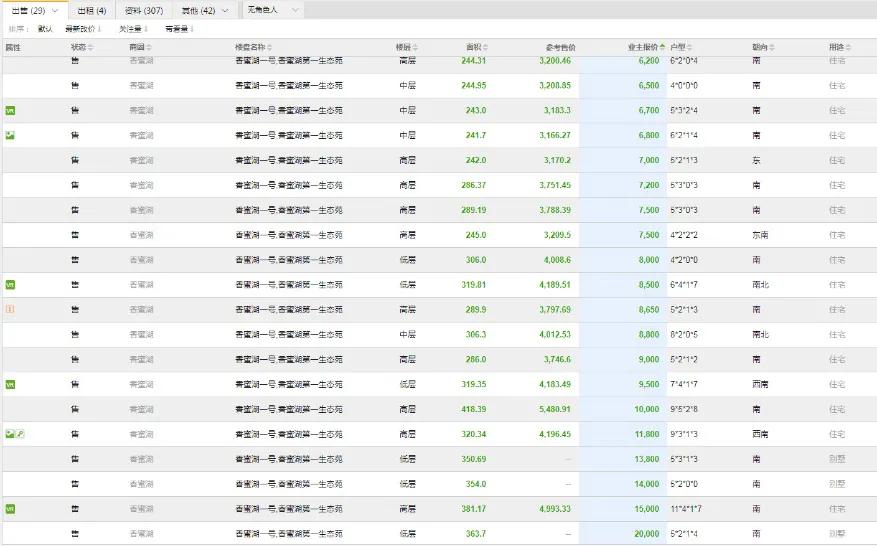The image size is (877, 546).
Task: Click the VR icon on the 8,500 row
Action: 10,285
